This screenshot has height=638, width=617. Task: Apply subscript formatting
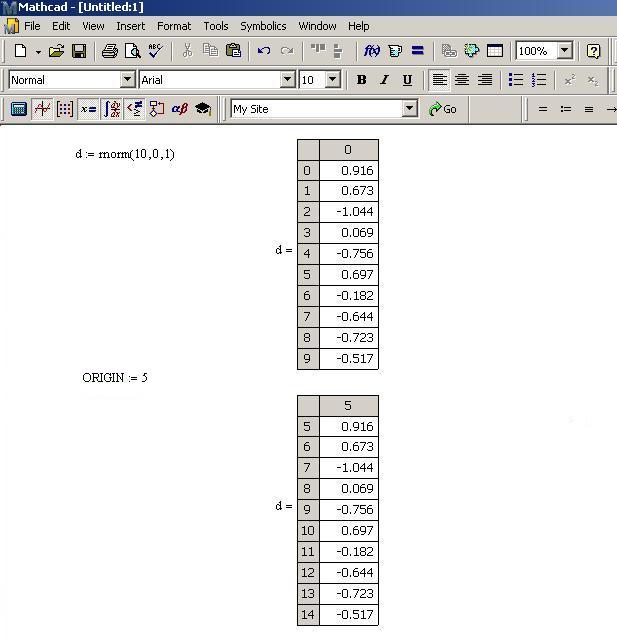(593, 80)
